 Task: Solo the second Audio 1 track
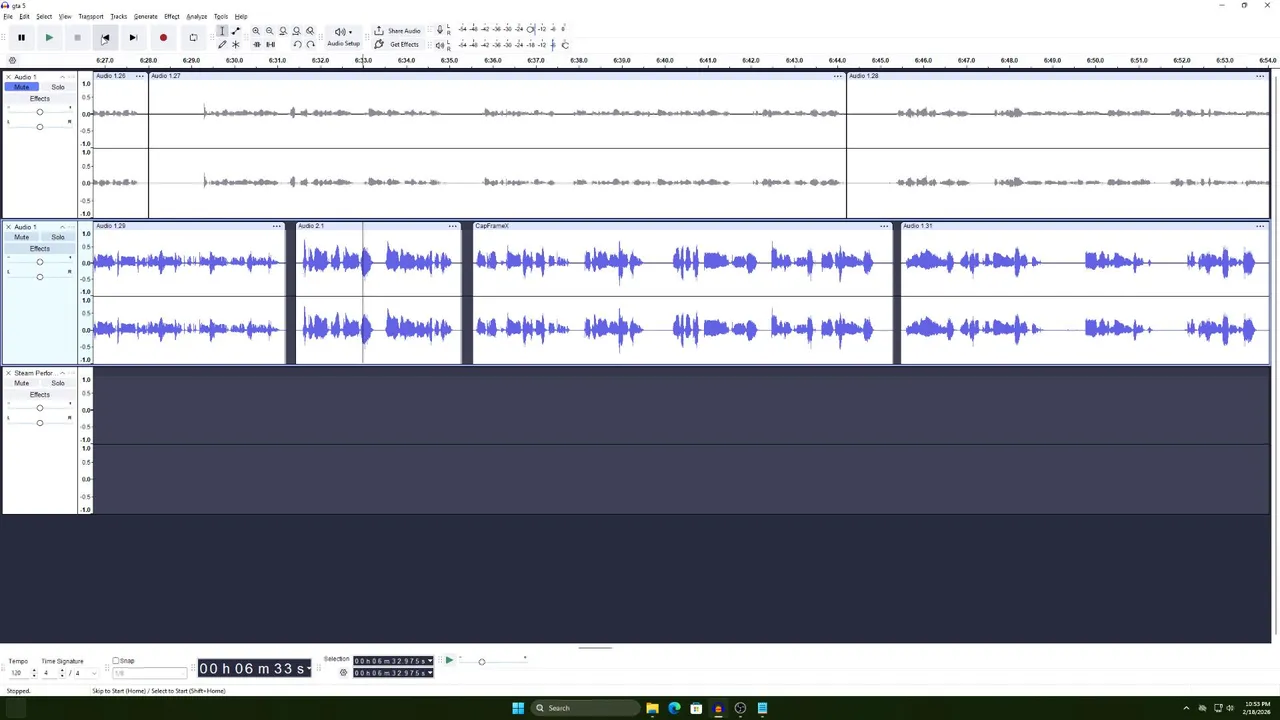point(58,237)
